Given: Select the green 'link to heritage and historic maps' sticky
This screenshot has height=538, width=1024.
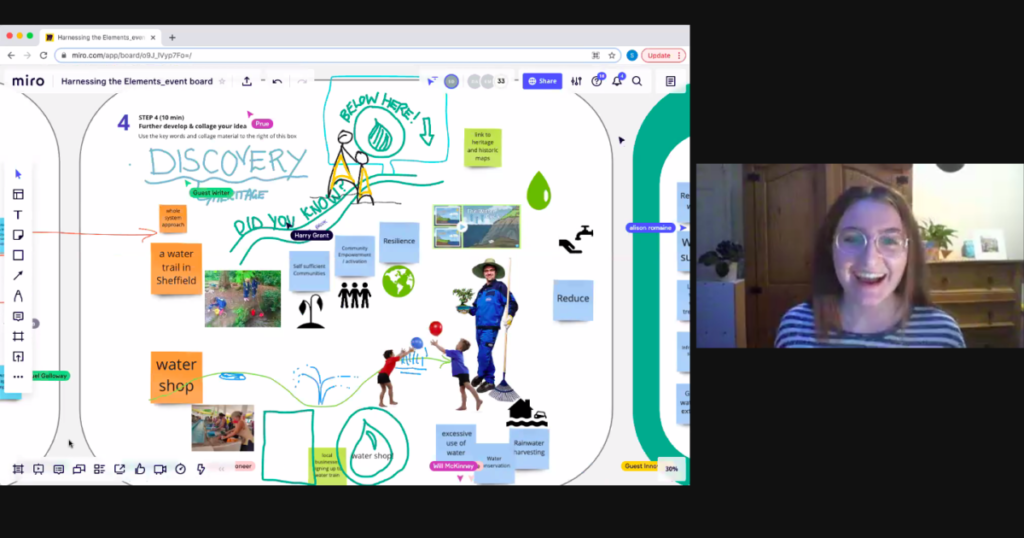Looking at the screenshot, I should pyautogui.click(x=483, y=146).
